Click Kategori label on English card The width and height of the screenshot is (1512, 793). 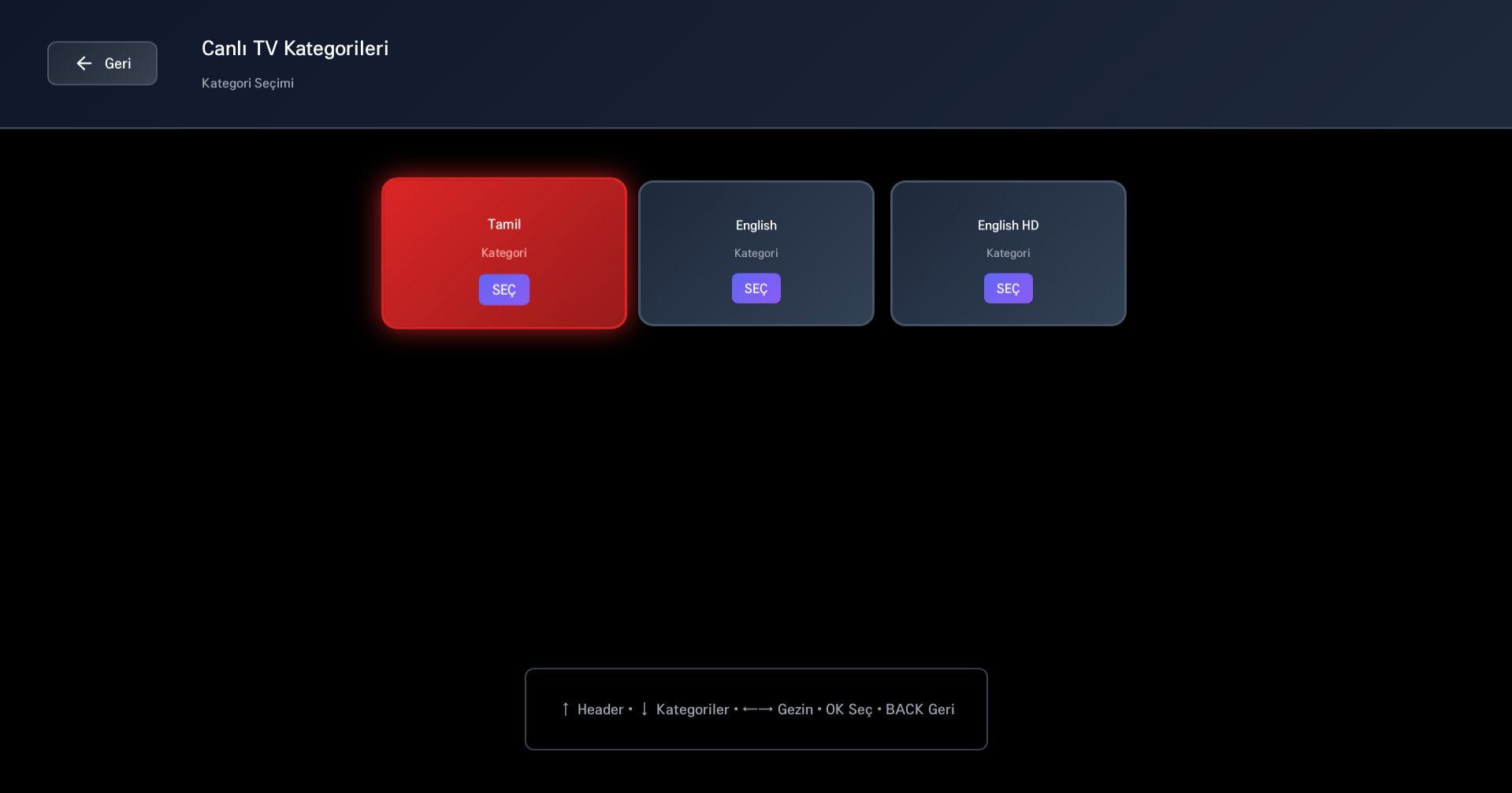(756, 252)
